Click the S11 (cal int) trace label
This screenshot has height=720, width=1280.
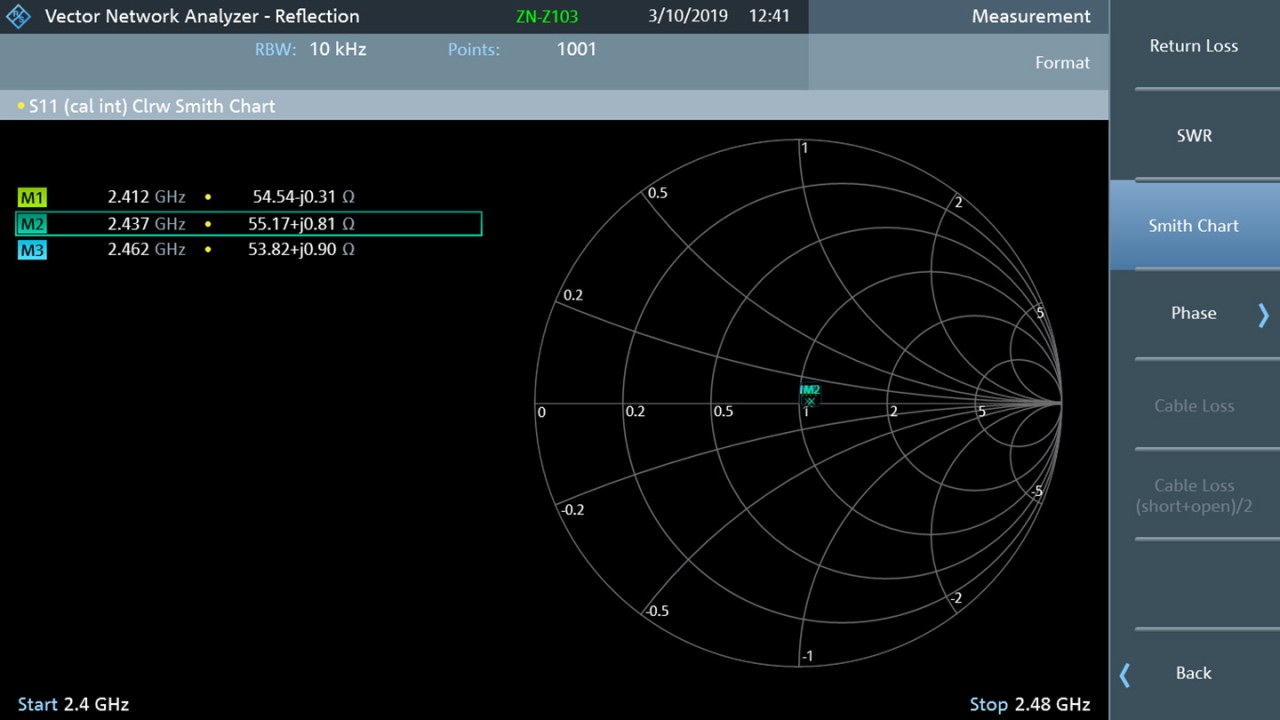tap(151, 106)
